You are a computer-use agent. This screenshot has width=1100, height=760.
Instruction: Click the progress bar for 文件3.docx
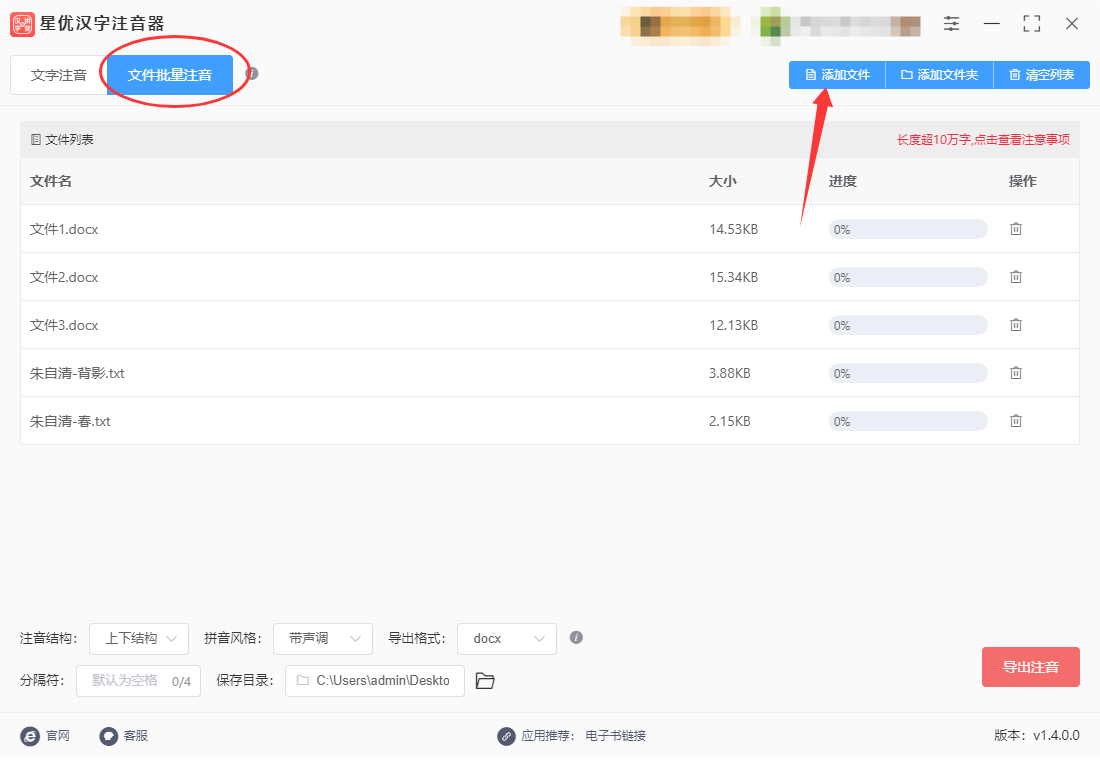tap(908, 325)
